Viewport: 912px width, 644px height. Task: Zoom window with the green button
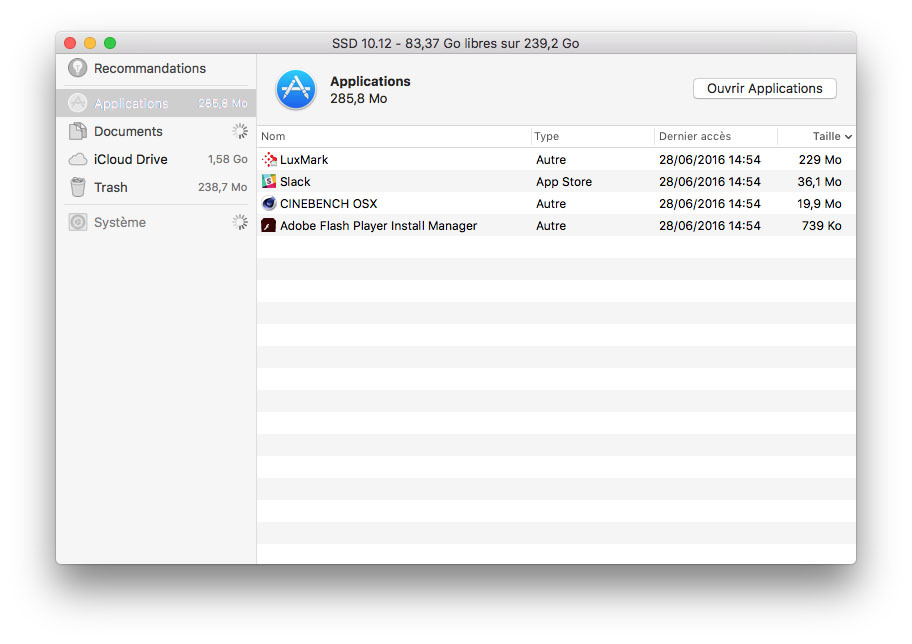[x=110, y=43]
